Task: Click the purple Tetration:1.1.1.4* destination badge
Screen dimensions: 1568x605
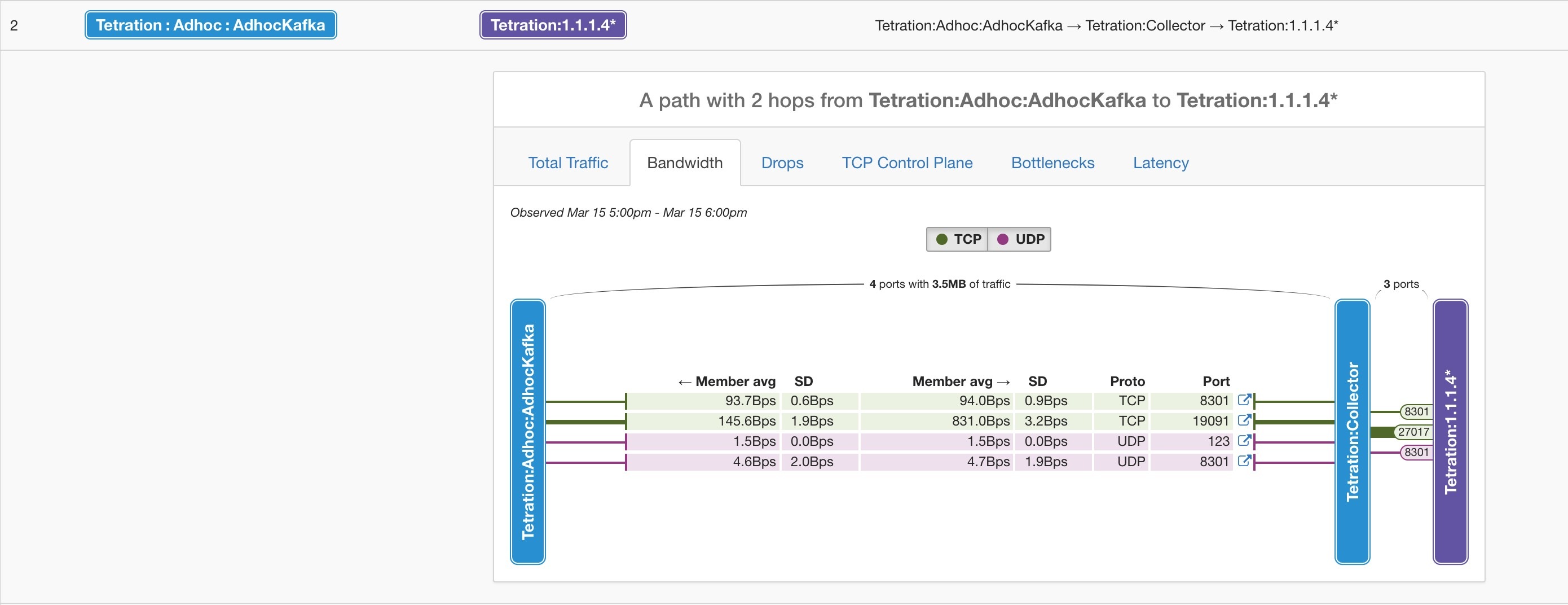Action: (x=553, y=25)
